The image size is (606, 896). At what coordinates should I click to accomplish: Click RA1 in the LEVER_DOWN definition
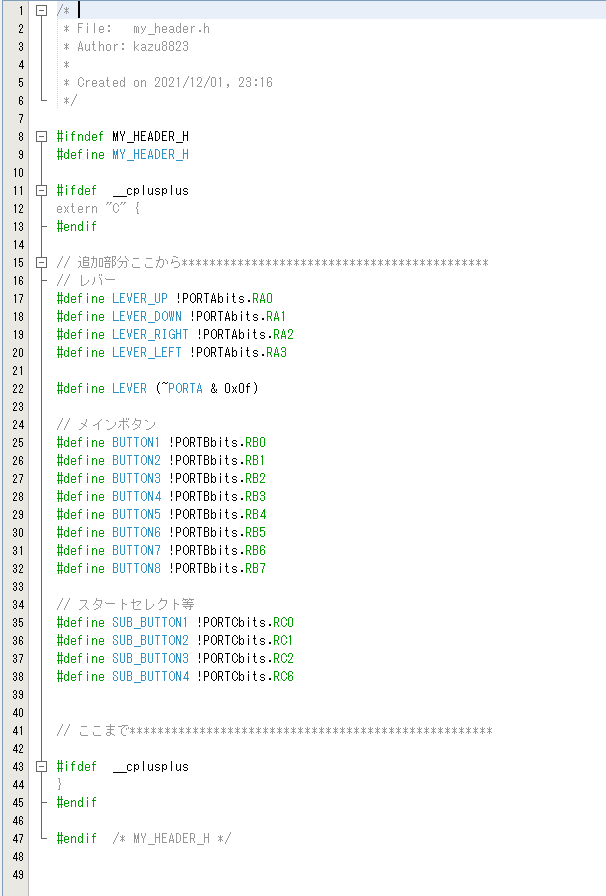click(276, 316)
